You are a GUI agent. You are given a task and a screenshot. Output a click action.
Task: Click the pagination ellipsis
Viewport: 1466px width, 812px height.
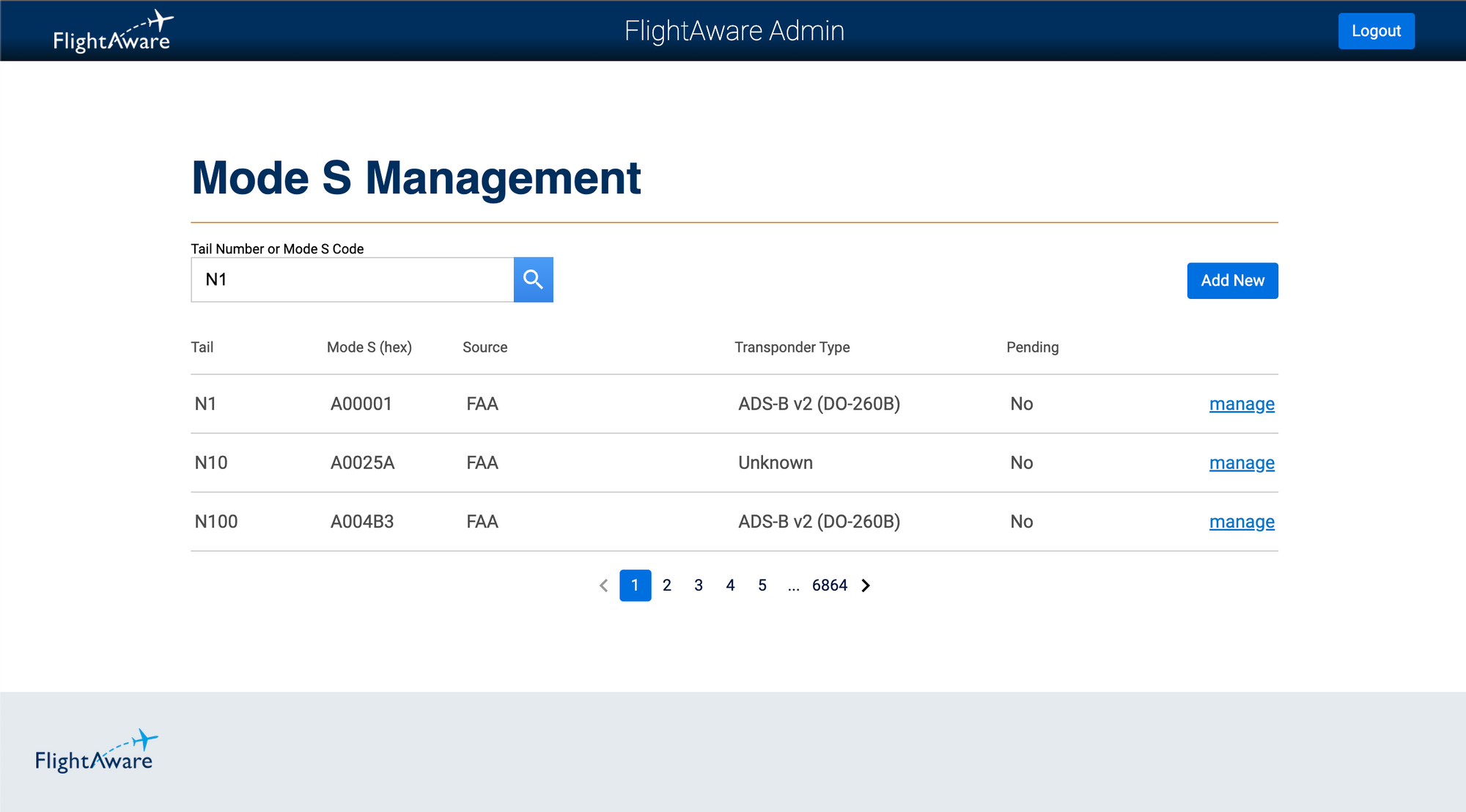point(793,586)
